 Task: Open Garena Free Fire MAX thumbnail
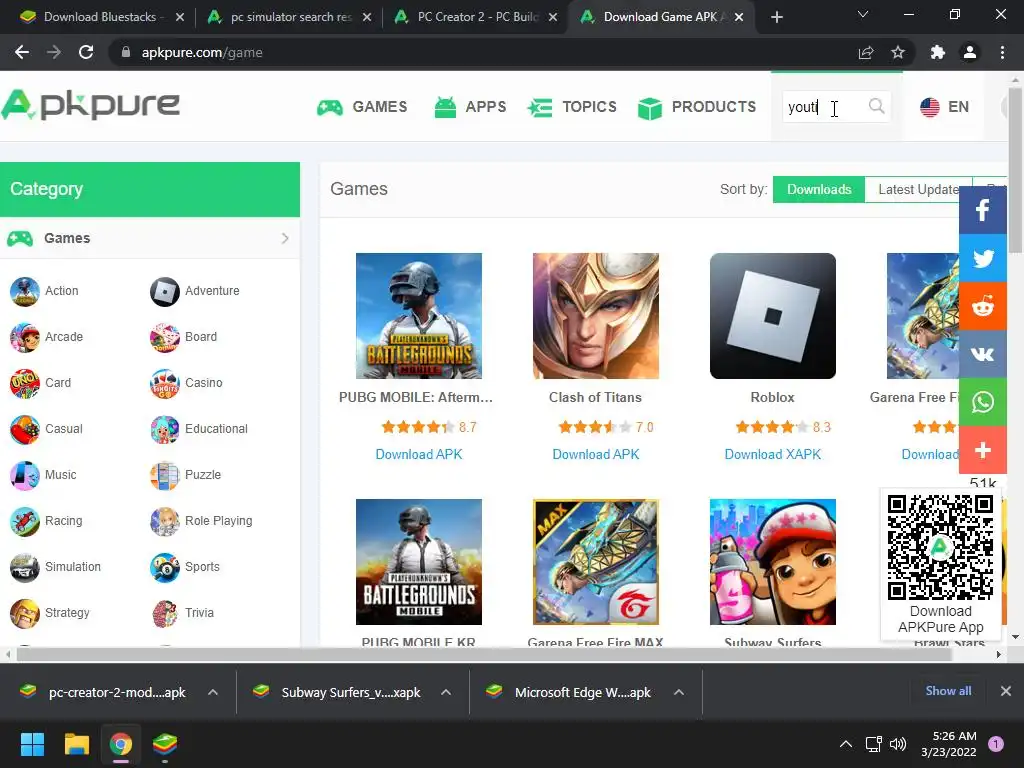[x=596, y=562]
